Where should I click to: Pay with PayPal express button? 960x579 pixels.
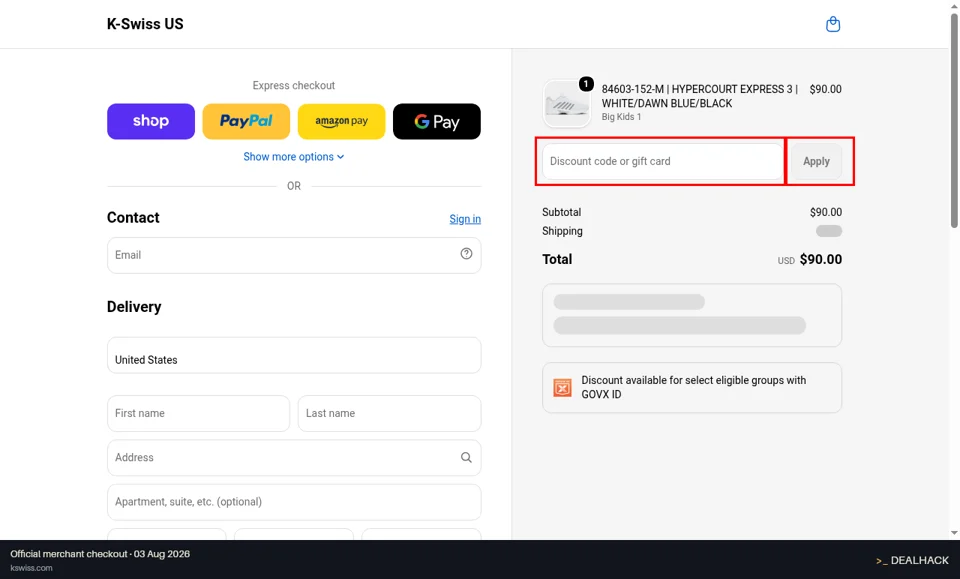pyautogui.click(x=246, y=121)
